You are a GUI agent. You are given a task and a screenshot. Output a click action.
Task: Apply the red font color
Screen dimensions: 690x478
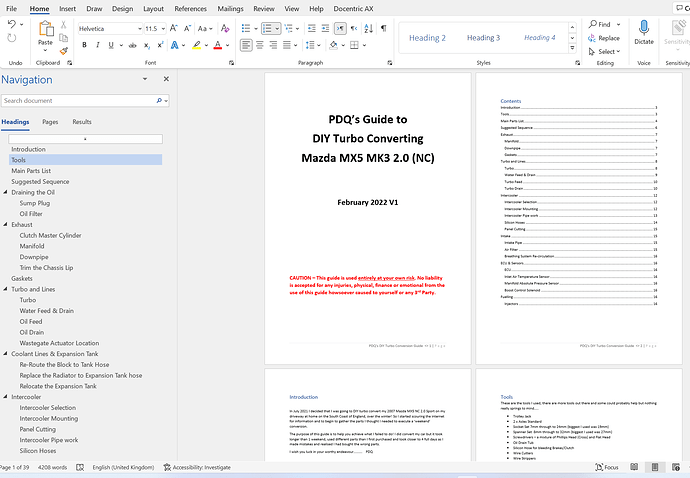click(x=218, y=45)
